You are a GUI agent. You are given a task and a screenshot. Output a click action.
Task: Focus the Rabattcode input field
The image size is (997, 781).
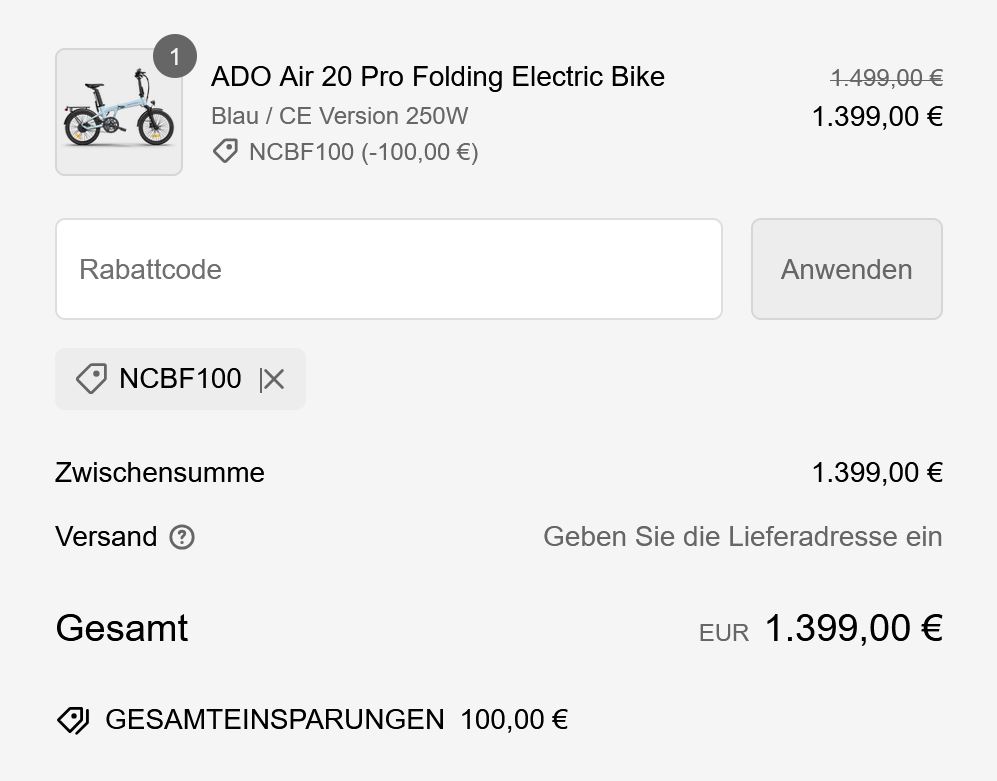388,269
